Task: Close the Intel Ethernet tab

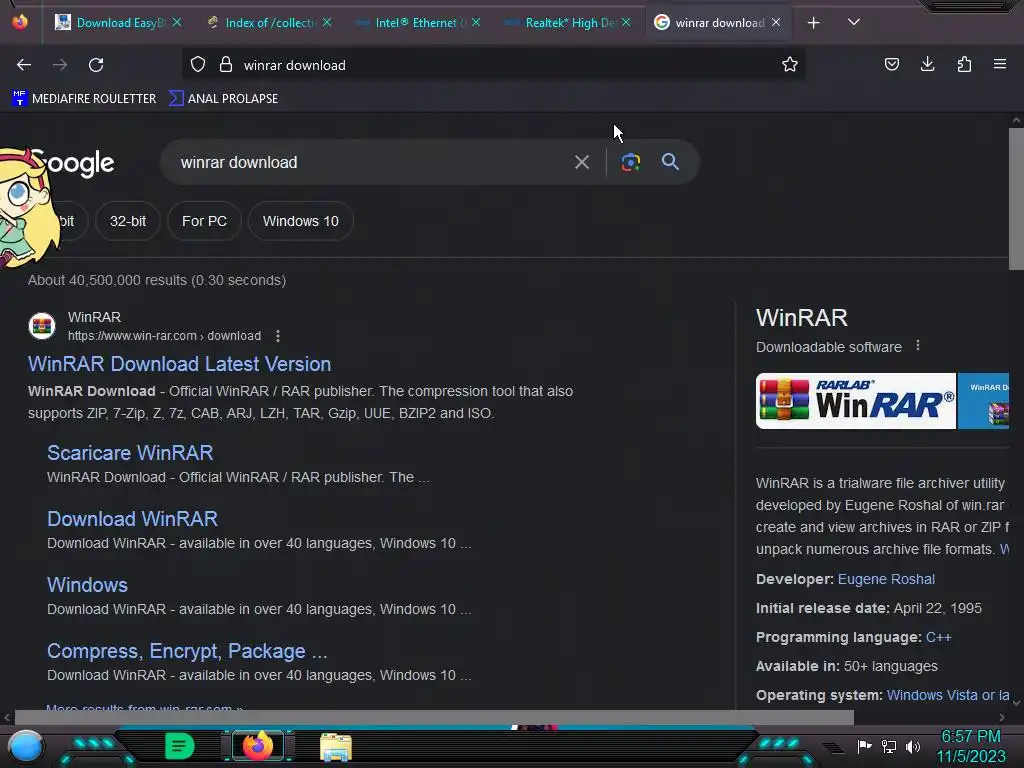Action: (476, 22)
